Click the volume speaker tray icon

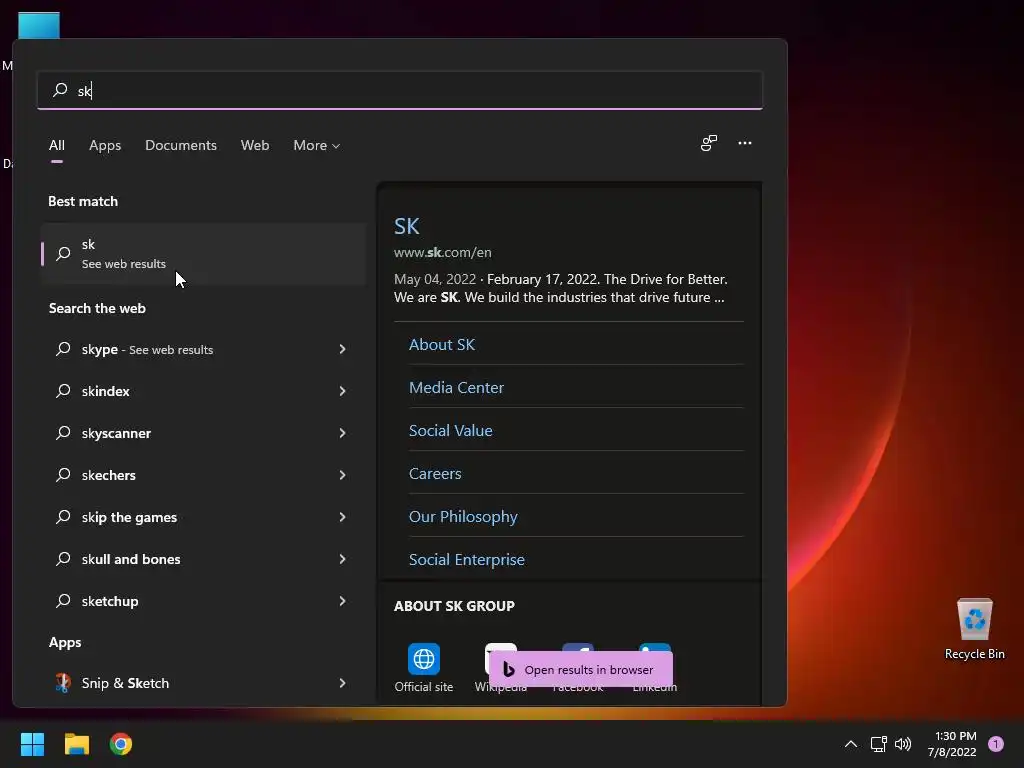pos(903,744)
